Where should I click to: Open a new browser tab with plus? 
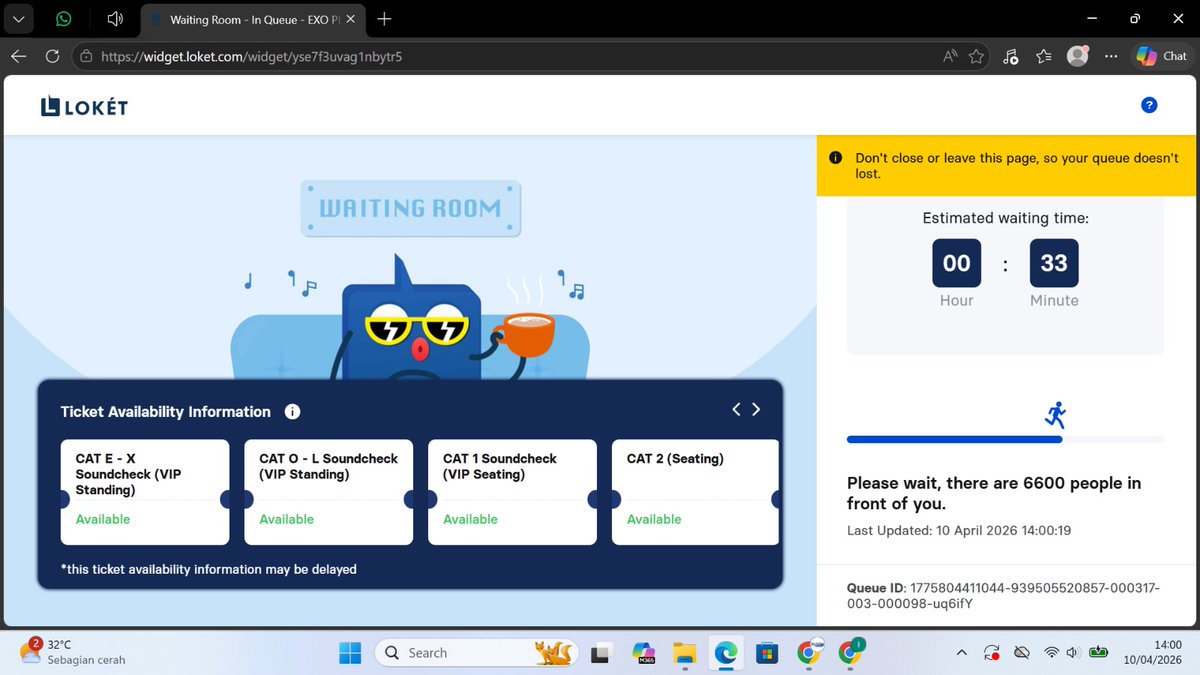tap(384, 19)
